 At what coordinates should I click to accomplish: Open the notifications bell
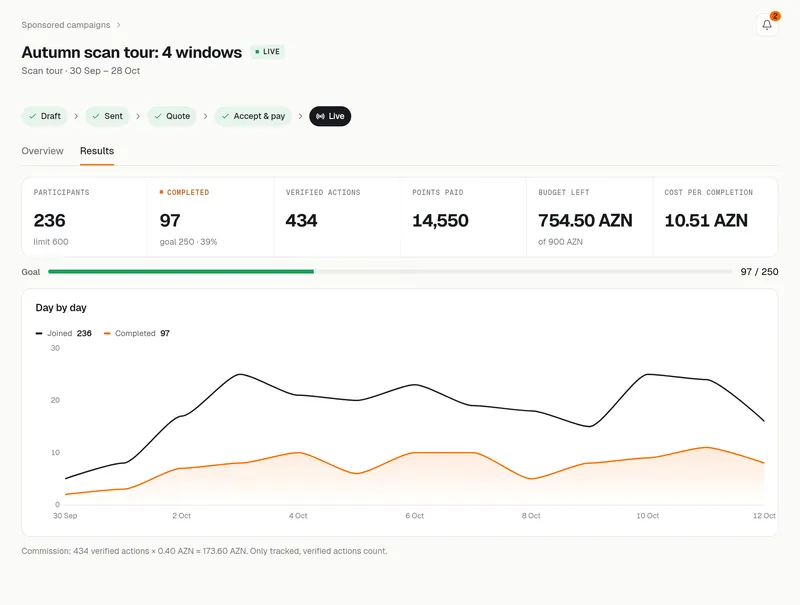767,24
